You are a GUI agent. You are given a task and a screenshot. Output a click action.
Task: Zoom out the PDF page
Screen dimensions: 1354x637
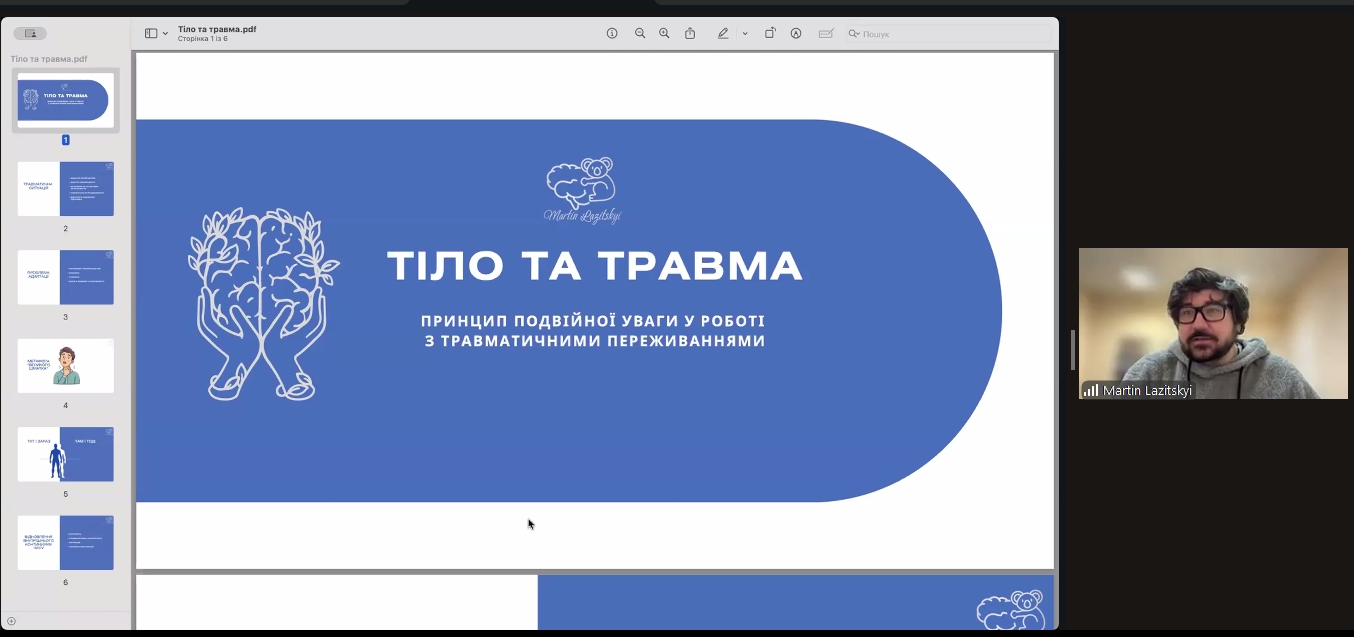pyautogui.click(x=640, y=33)
